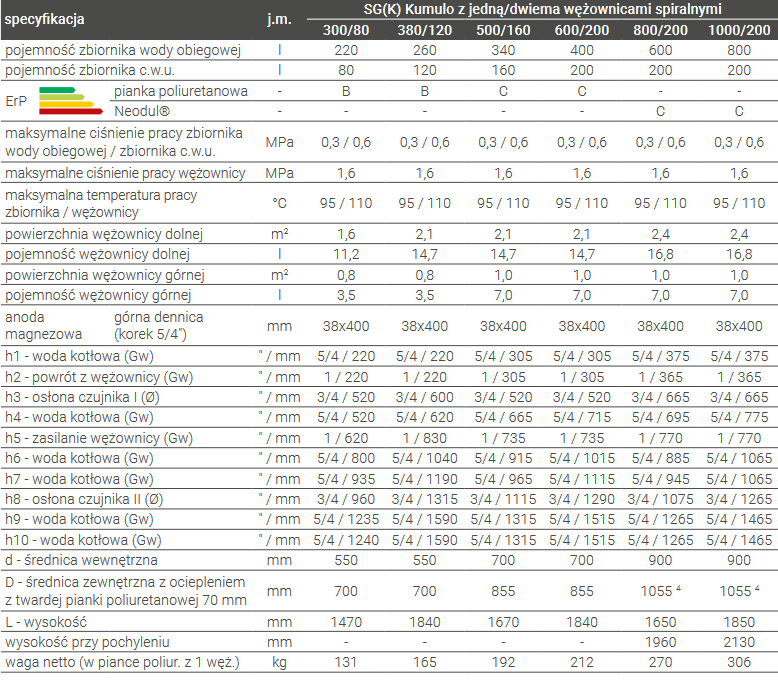Select 'pojemność zbiornika wody obiegowej' row label
The image size is (778, 681).
[x=123, y=50]
